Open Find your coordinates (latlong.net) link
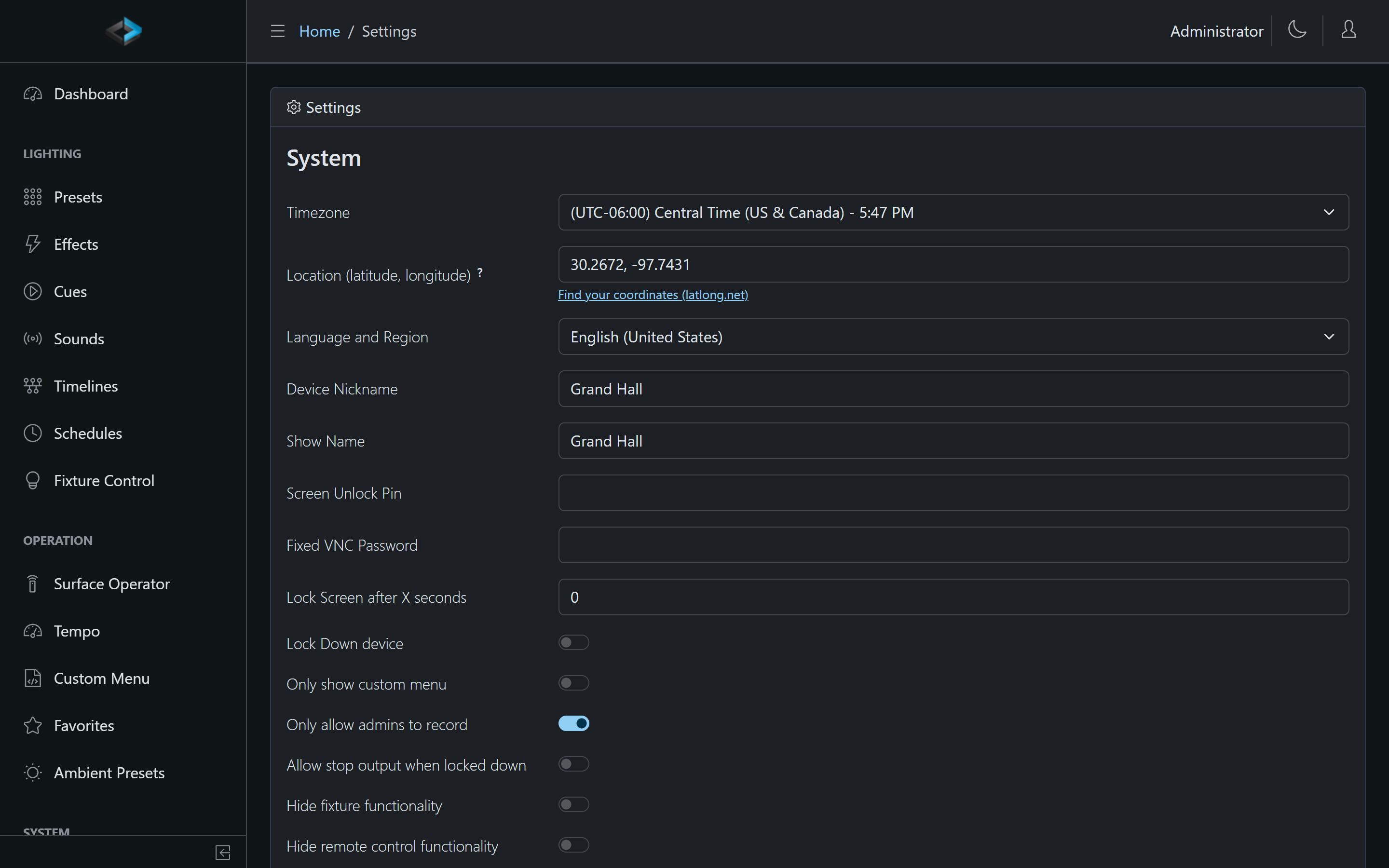Viewport: 1389px width, 868px height. click(x=653, y=295)
